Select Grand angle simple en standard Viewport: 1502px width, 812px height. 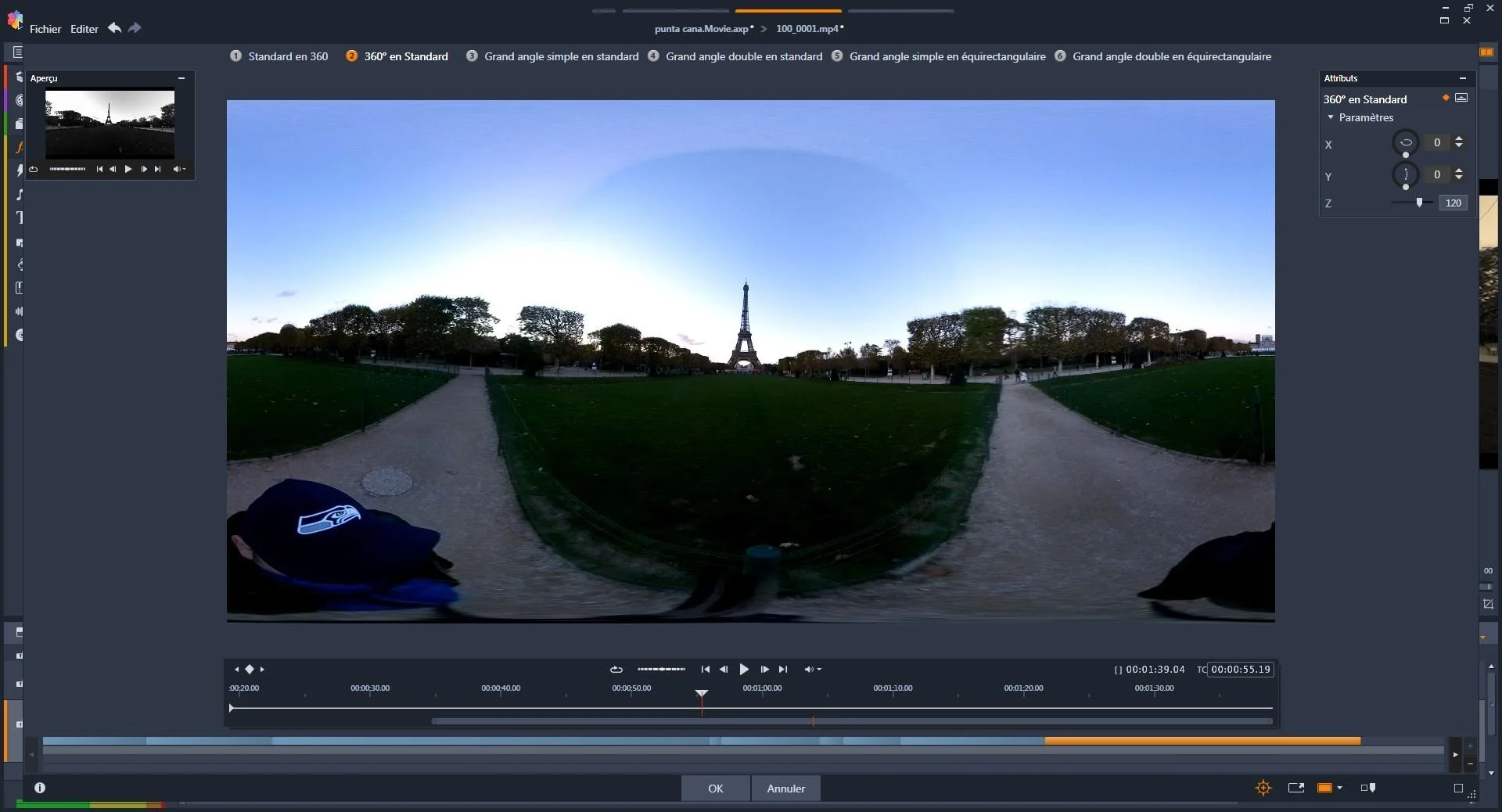pos(552,56)
